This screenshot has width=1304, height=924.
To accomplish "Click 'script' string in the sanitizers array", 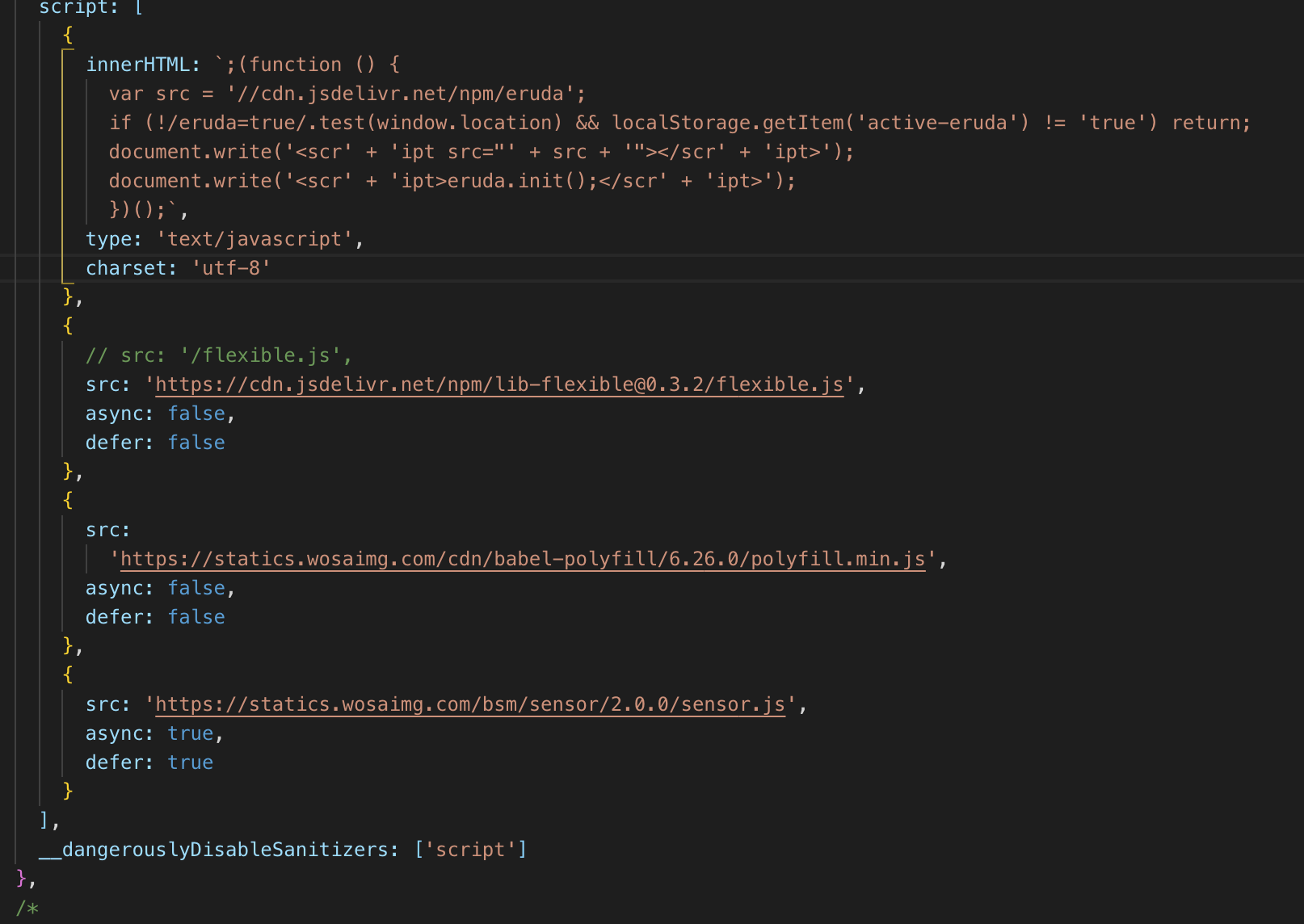I will 470,850.
